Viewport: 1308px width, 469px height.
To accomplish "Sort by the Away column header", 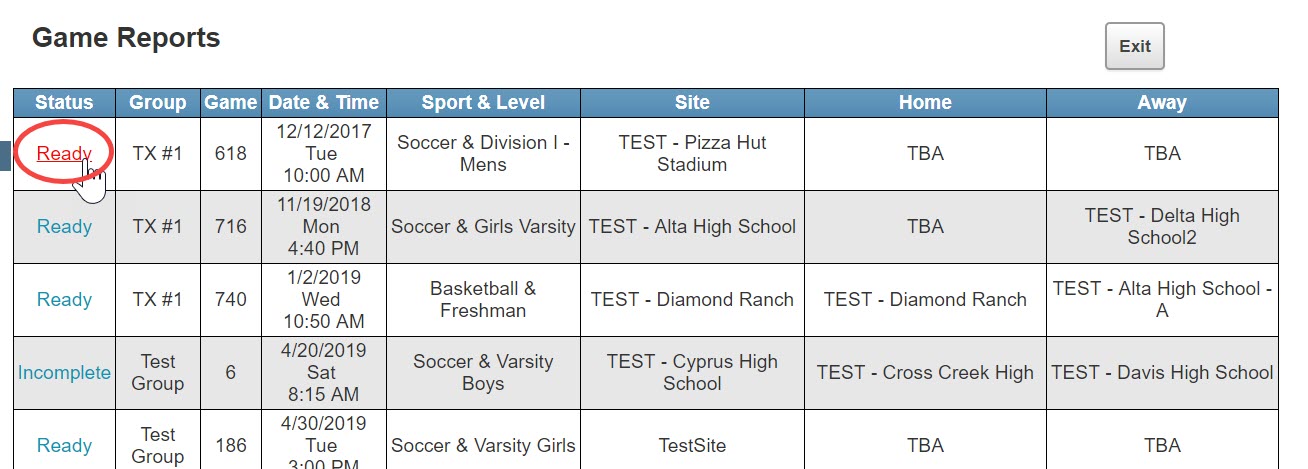I will click(1162, 102).
